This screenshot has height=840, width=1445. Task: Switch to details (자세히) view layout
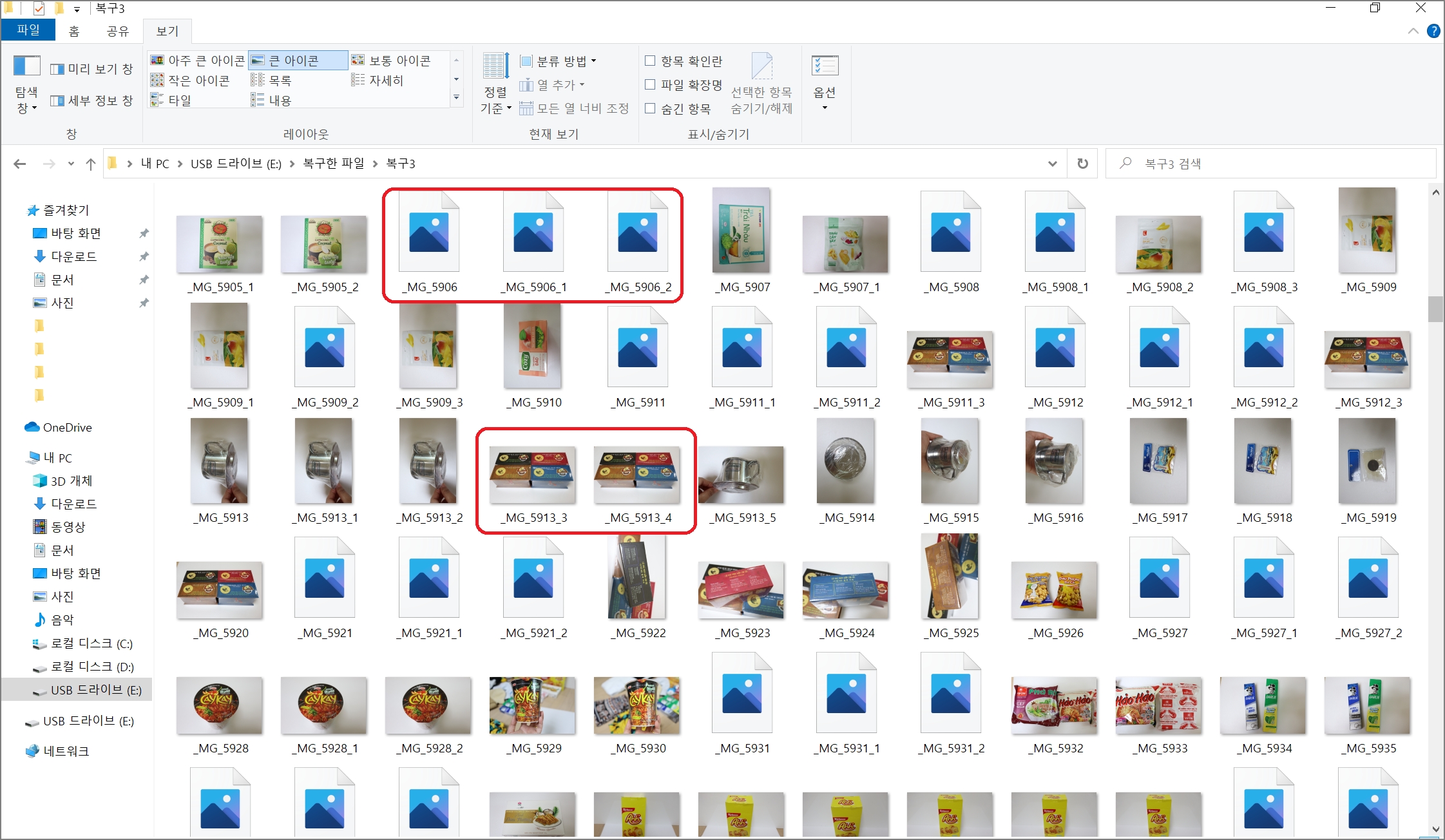pyautogui.click(x=378, y=81)
